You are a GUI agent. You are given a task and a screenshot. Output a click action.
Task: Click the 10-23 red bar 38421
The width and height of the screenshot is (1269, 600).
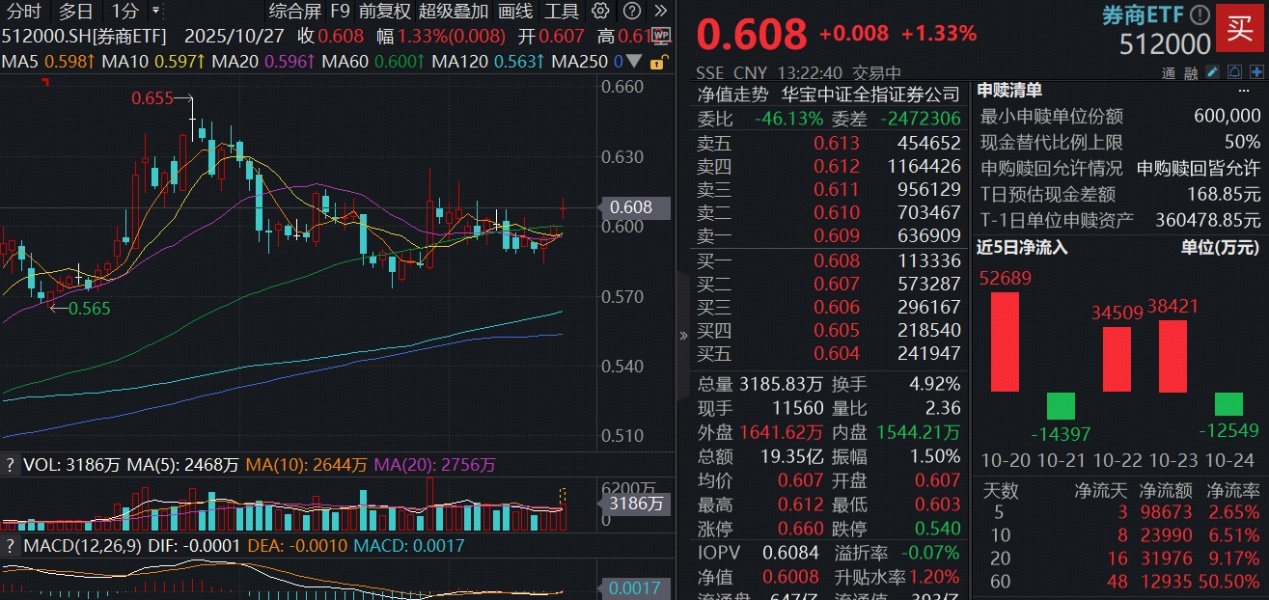coord(1173,356)
